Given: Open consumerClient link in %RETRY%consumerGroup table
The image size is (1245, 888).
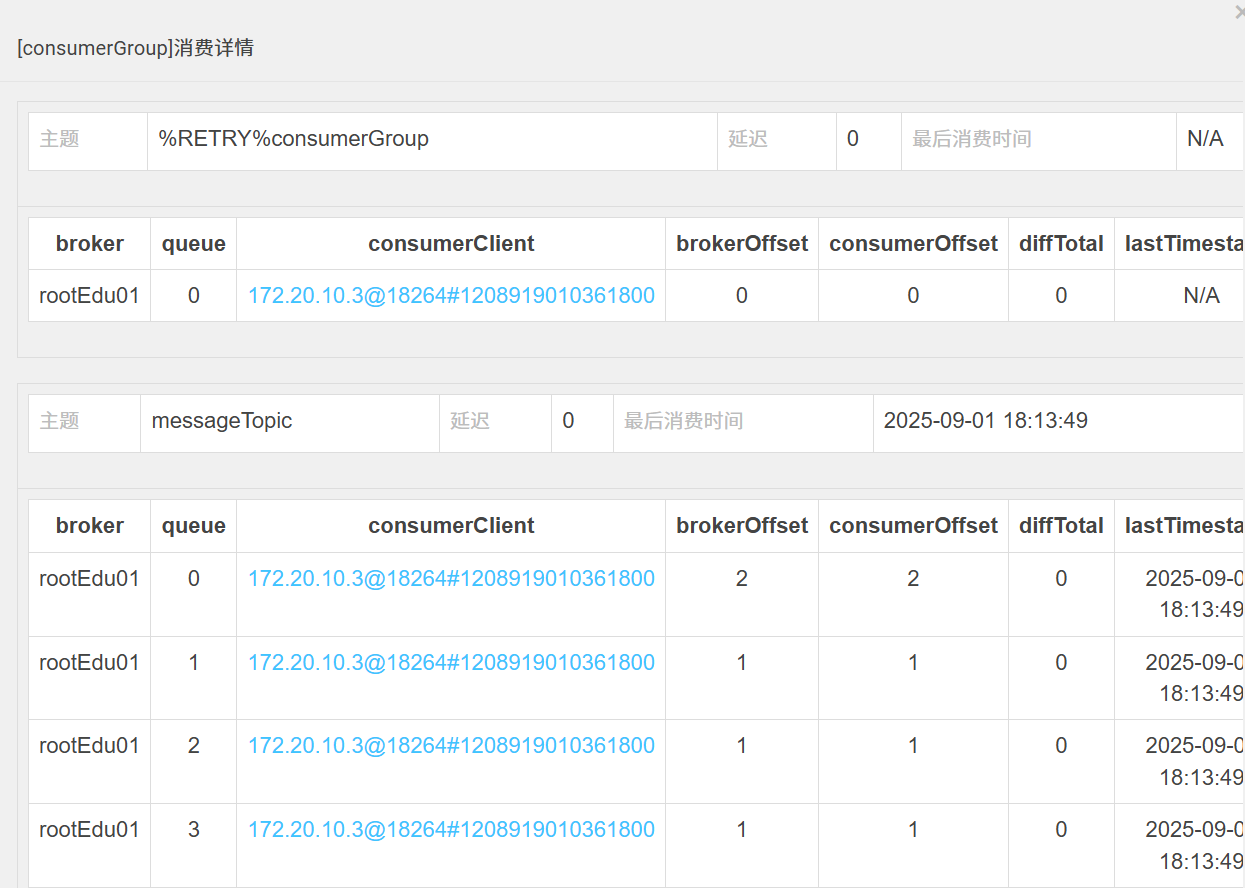Looking at the screenshot, I should point(451,296).
